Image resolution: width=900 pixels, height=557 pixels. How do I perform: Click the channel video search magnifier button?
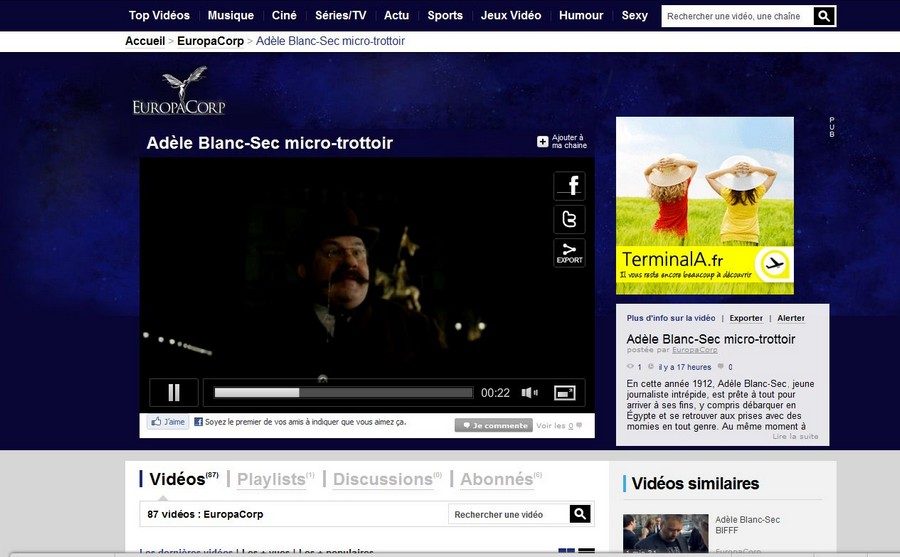click(580, 514)
